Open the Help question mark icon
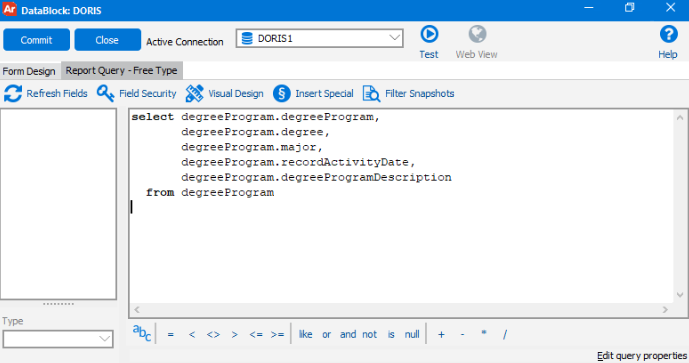 668,34
